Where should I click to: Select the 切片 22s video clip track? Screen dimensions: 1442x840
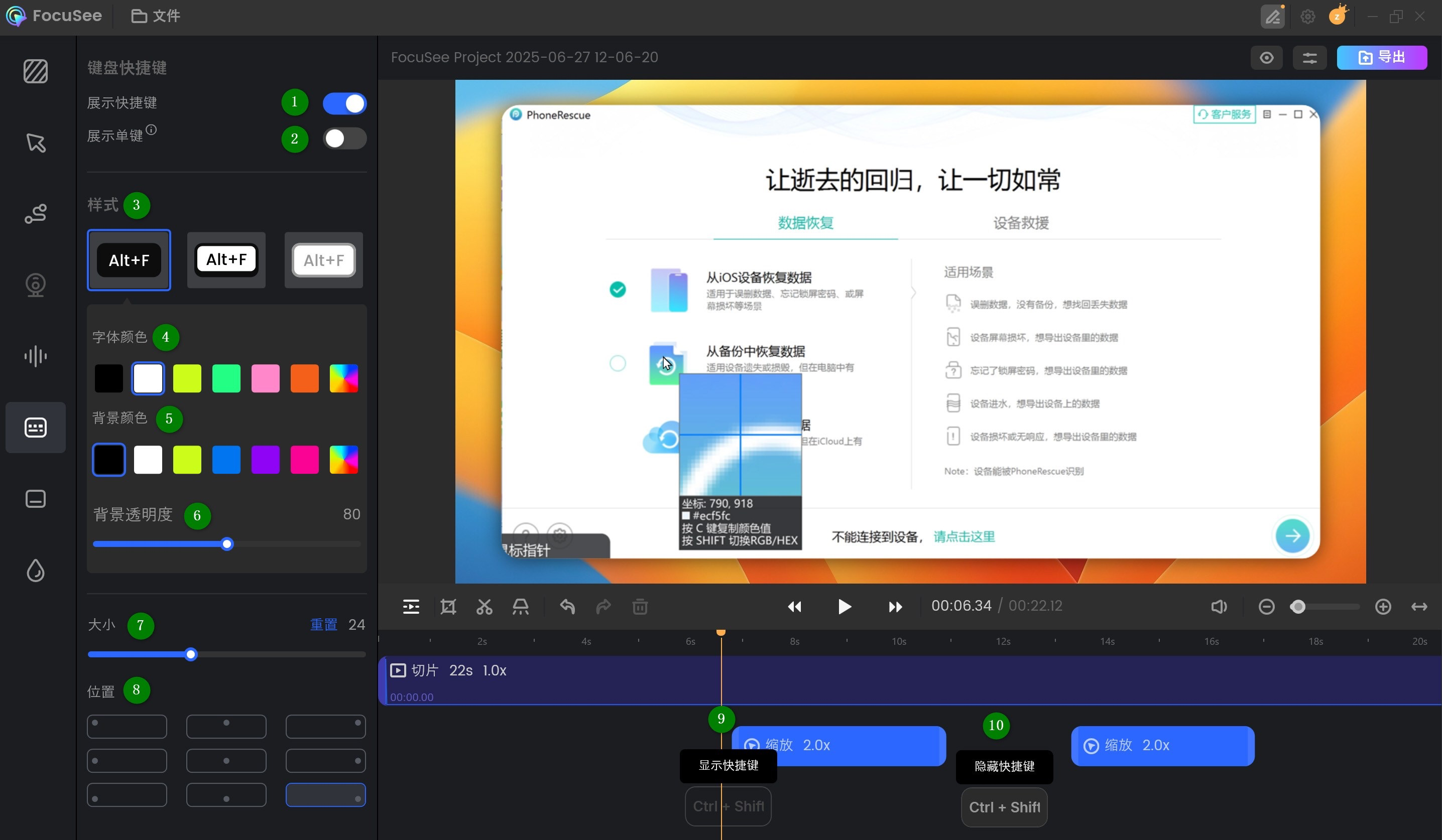[x=910, y=680]
